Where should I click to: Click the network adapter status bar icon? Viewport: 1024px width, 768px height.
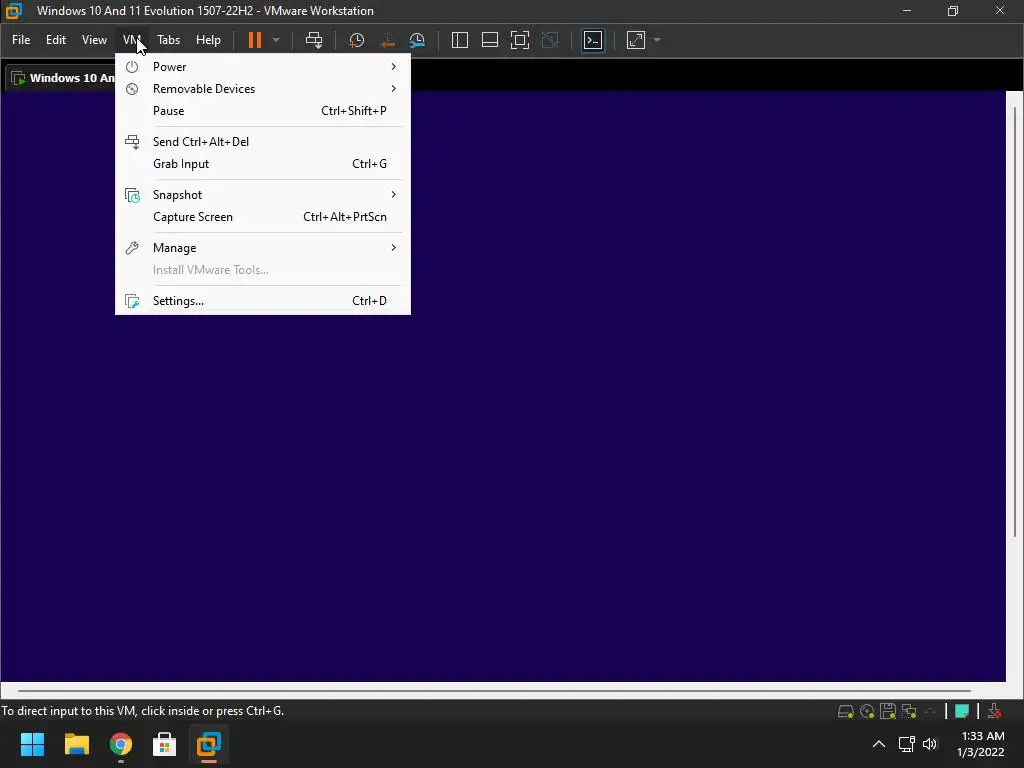tap(909, 711)
